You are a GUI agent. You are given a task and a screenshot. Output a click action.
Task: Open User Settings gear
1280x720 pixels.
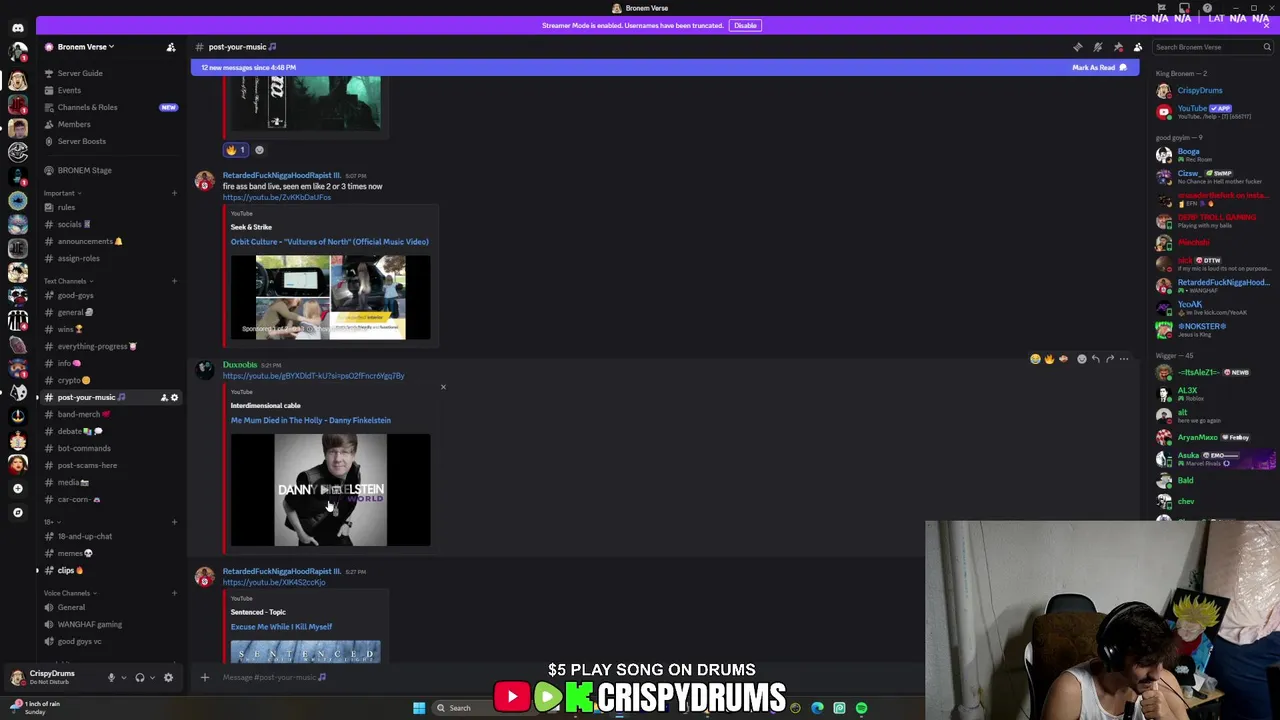(168, 678)
